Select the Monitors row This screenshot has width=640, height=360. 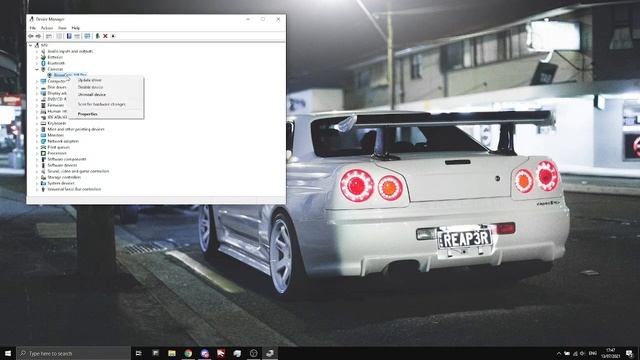[x=56, y=135]
